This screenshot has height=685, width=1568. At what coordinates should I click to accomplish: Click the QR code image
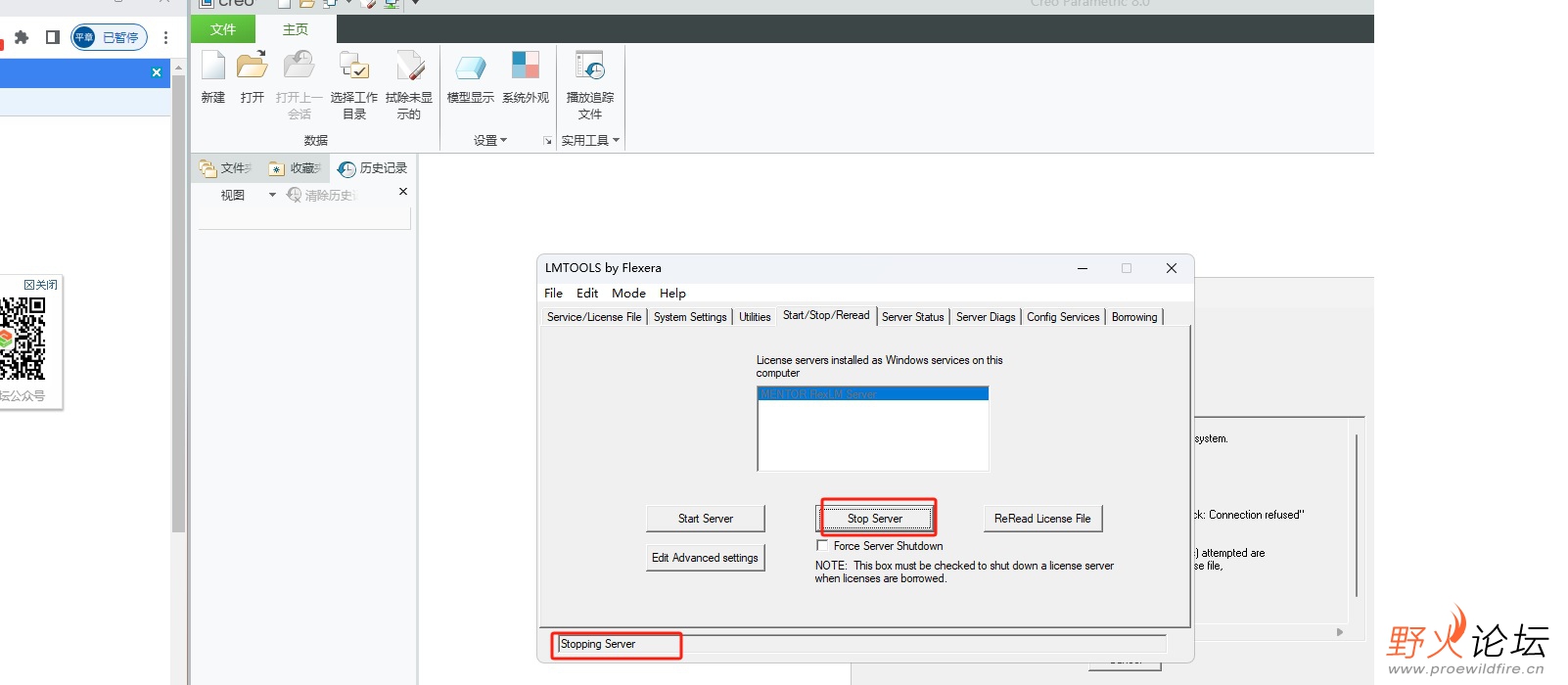tap(23, 338)
